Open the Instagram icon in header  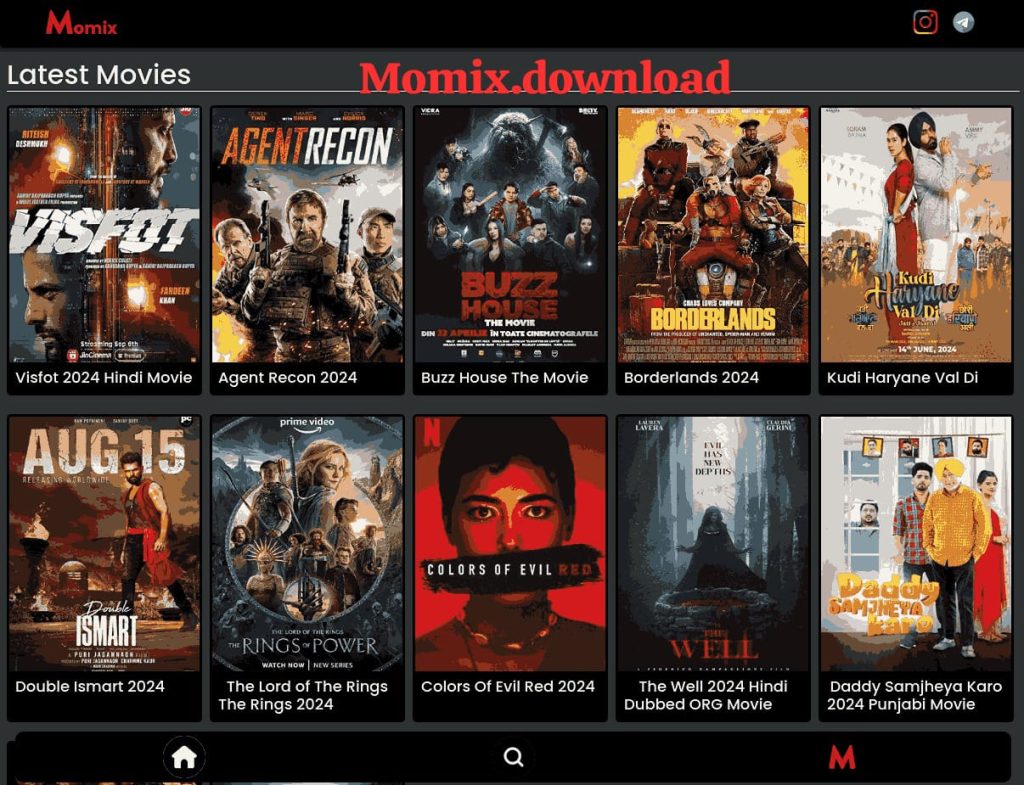(925, 22)
